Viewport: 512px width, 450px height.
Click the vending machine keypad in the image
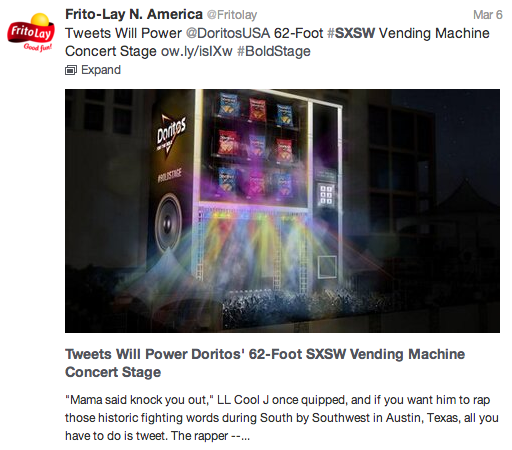[326, 194]
